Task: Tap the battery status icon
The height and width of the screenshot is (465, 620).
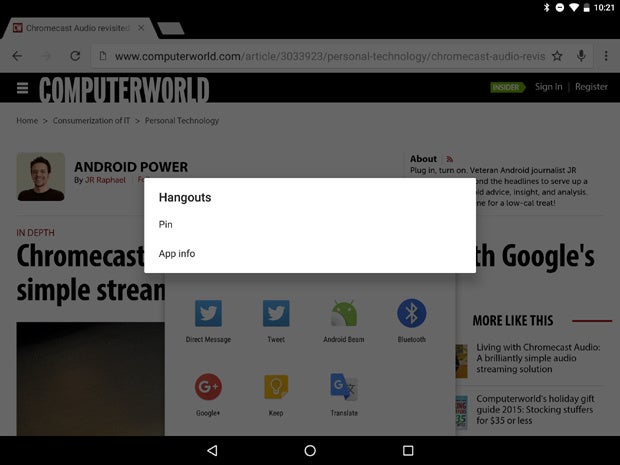Action: click(x=587, y=8)
